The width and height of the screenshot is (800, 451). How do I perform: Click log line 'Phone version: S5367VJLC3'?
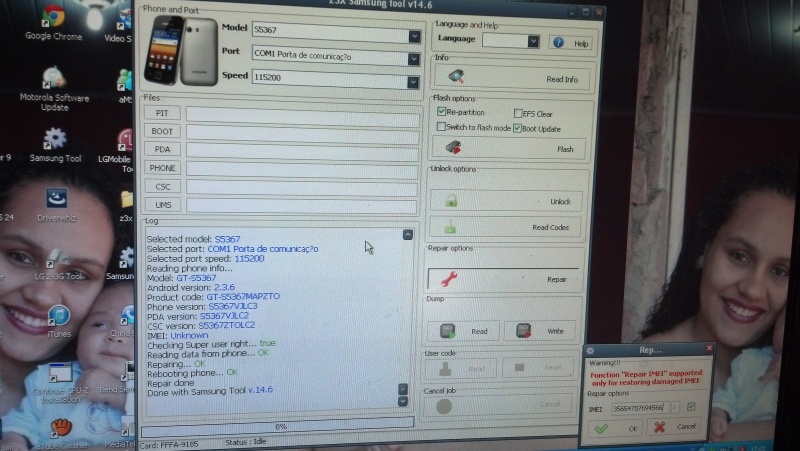203,307
